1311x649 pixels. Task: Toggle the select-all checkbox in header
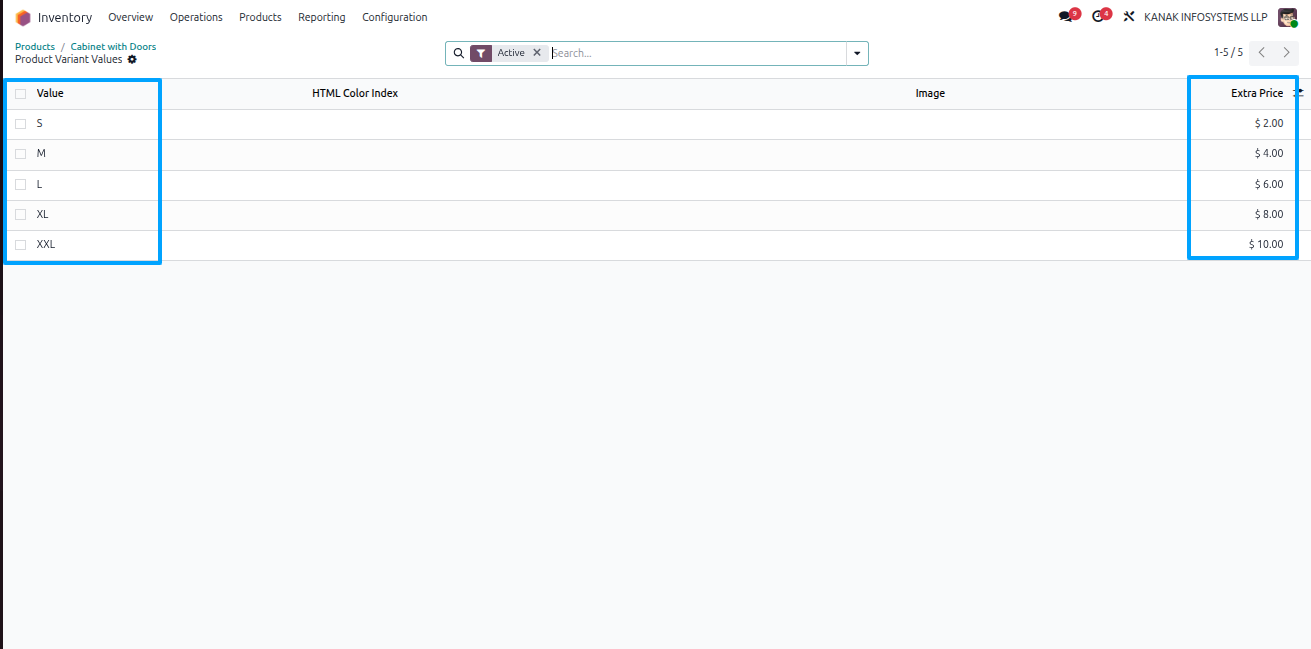click(x=20, y=94)
